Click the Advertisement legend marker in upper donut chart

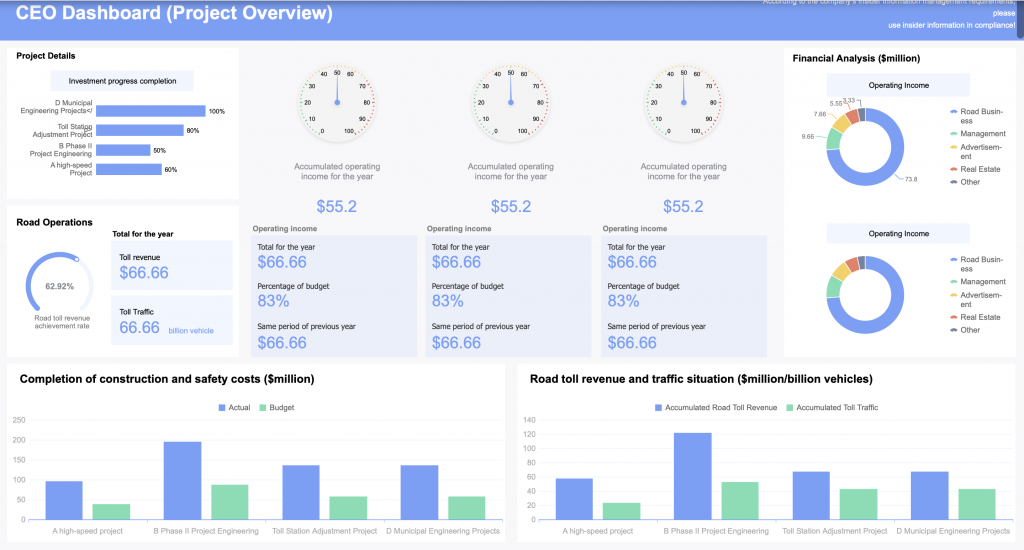953,146
